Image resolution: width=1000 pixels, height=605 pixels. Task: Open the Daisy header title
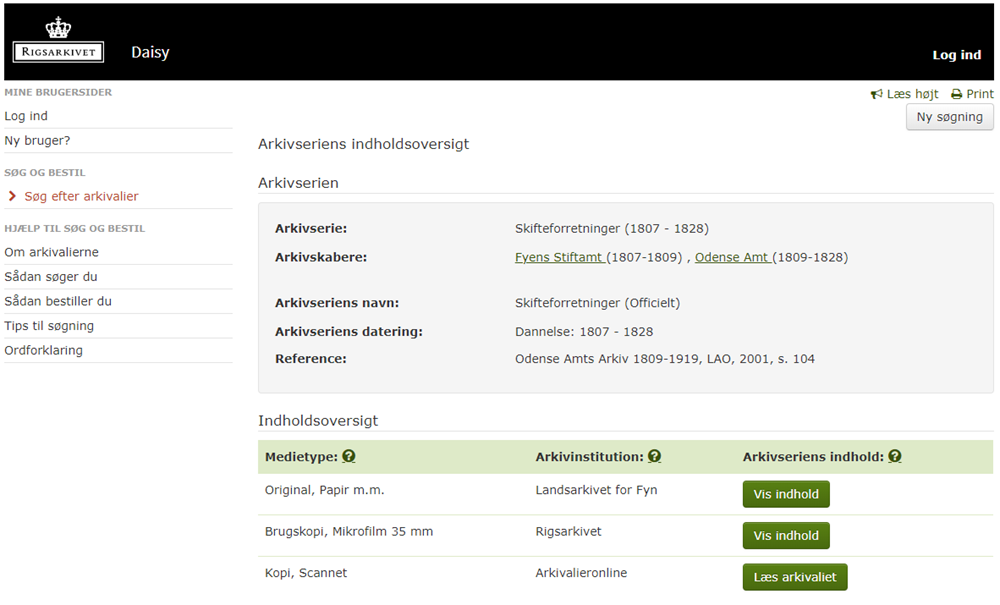151,52
